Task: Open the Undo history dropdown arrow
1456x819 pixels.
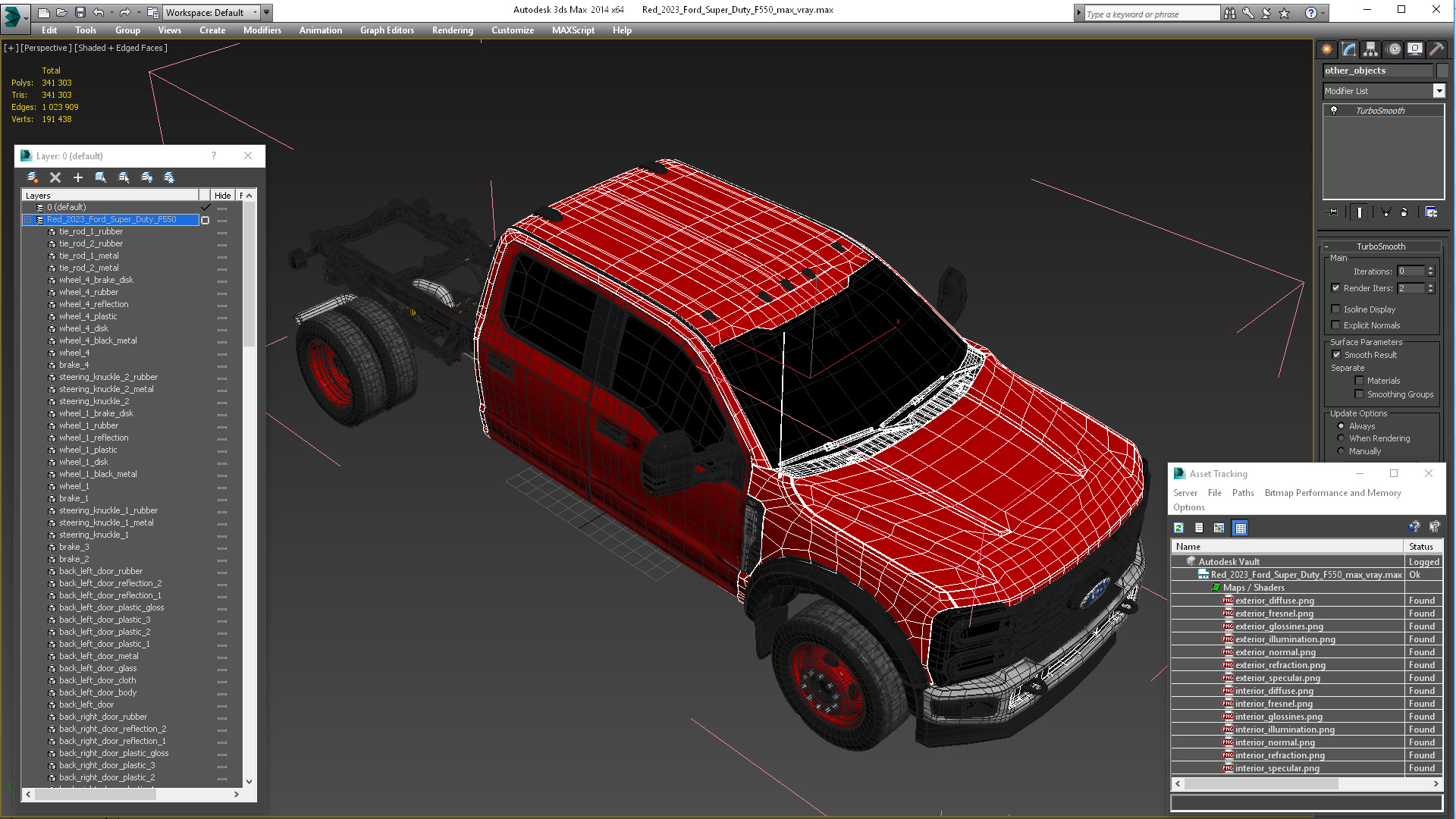Action: click(111, 13)
